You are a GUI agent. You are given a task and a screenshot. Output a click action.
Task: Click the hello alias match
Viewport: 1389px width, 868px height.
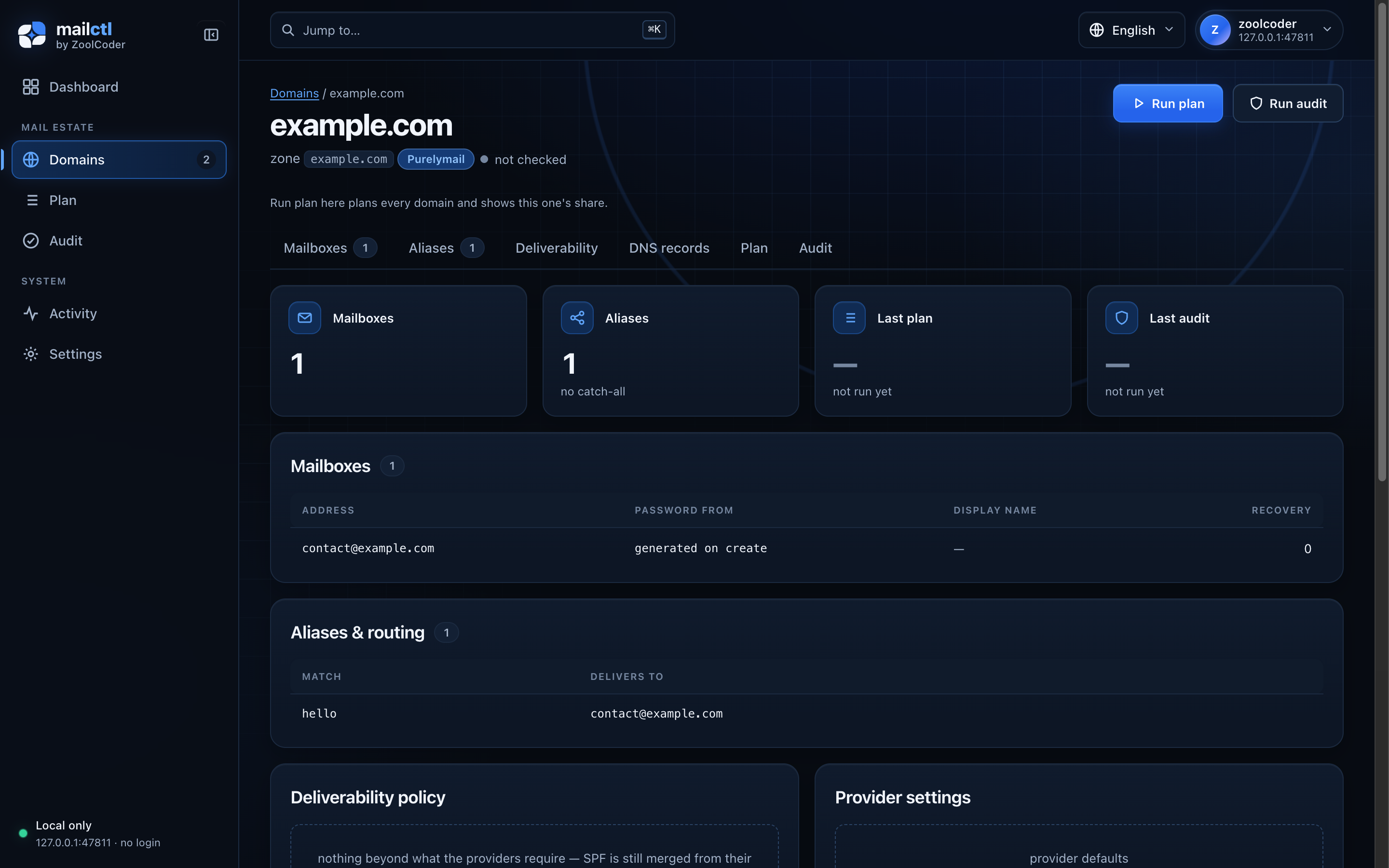coord(319,714)
